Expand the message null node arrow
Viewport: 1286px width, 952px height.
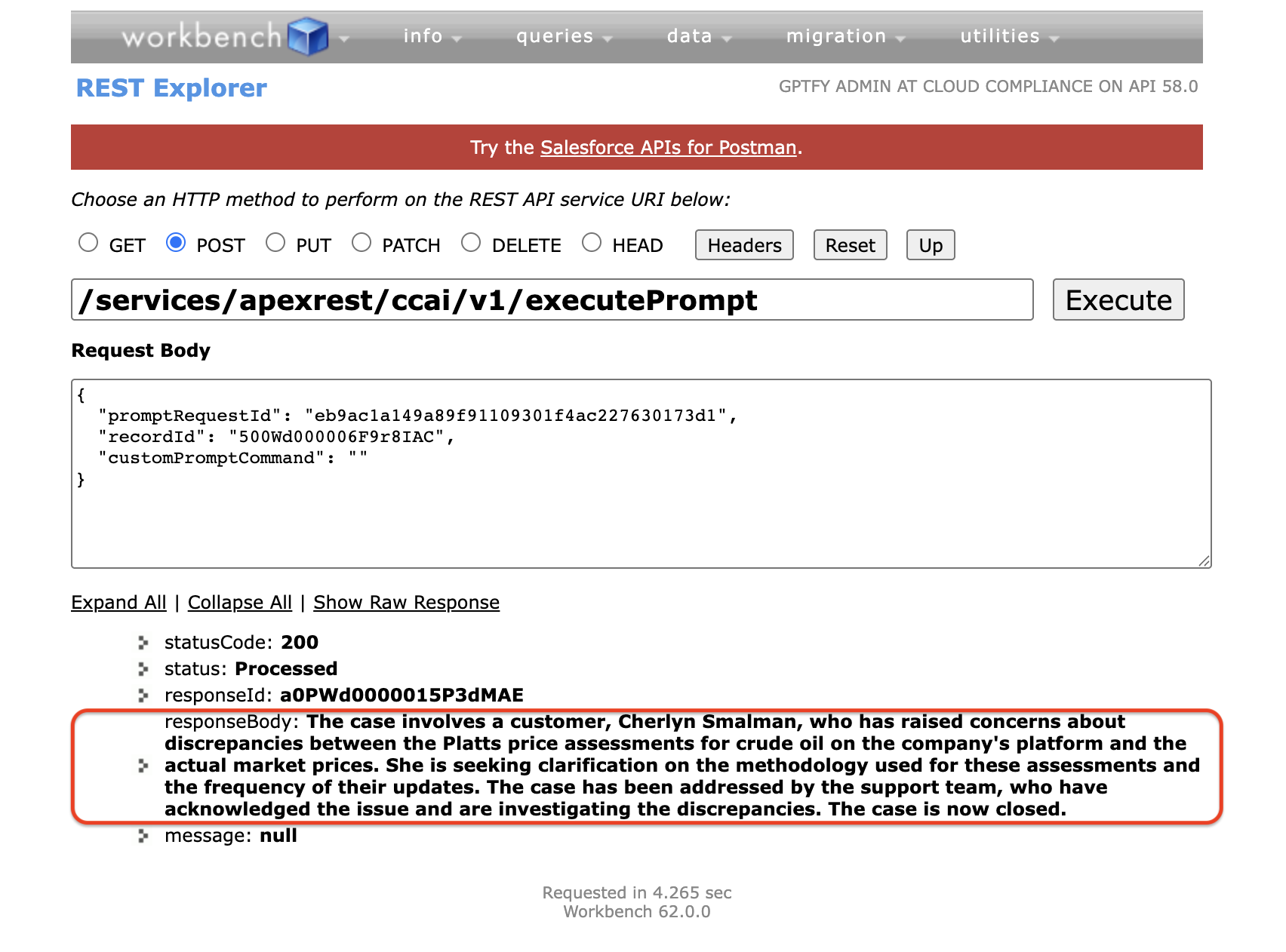click(x=143, y=836)
